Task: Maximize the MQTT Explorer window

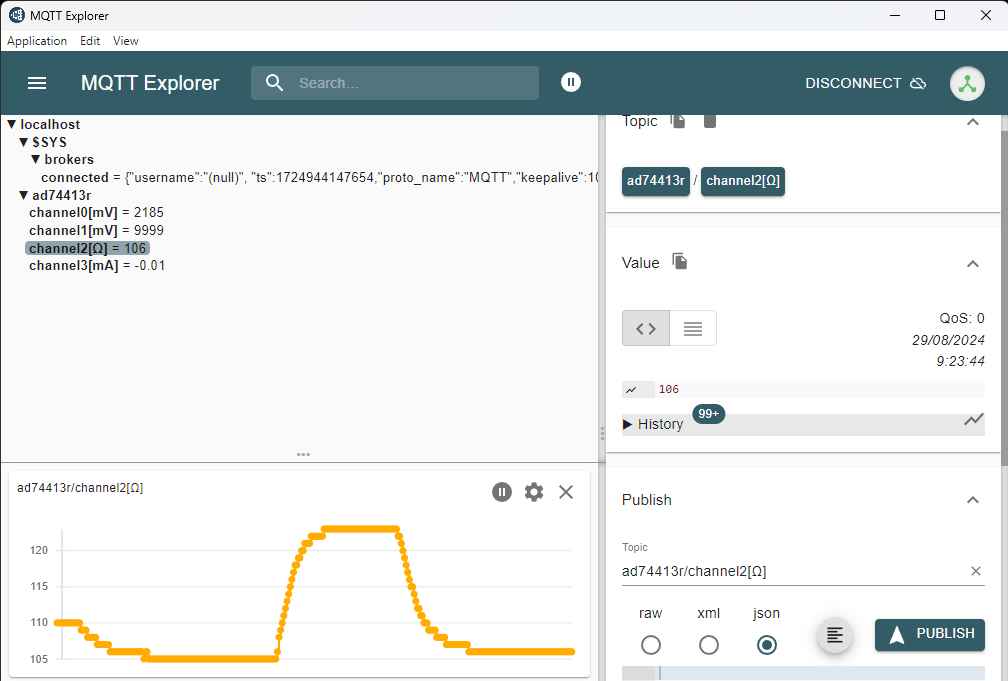Action: (940, 15)
